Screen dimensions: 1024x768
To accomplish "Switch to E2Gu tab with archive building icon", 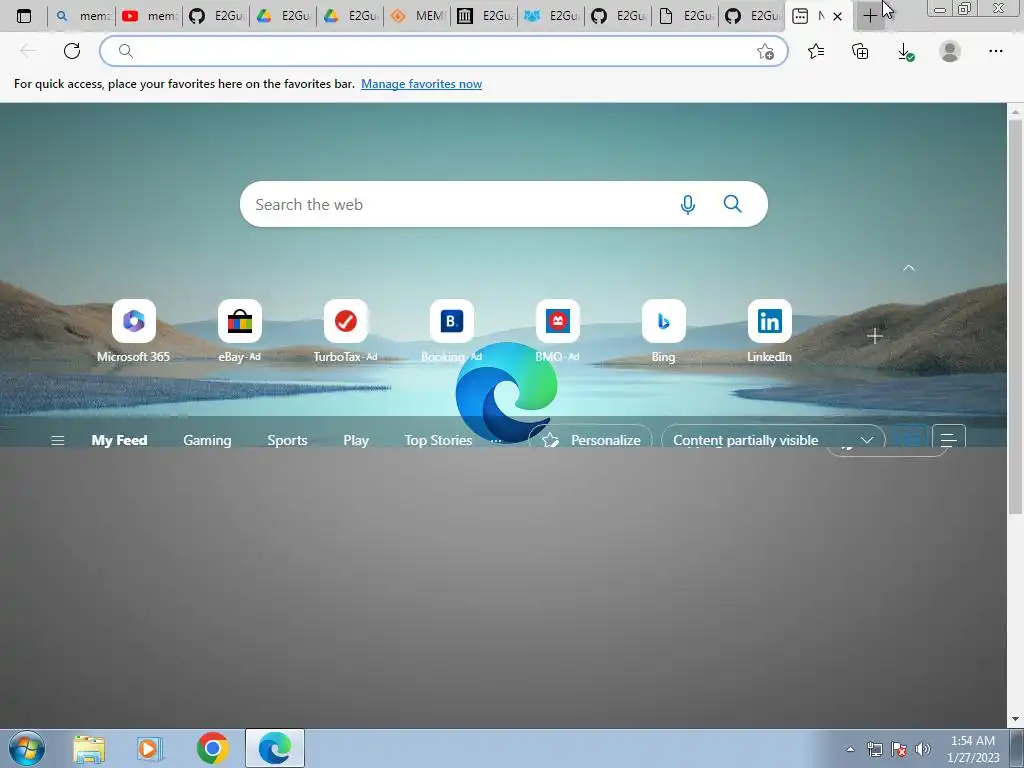I will pyautogui.click(x=485, y=16).
